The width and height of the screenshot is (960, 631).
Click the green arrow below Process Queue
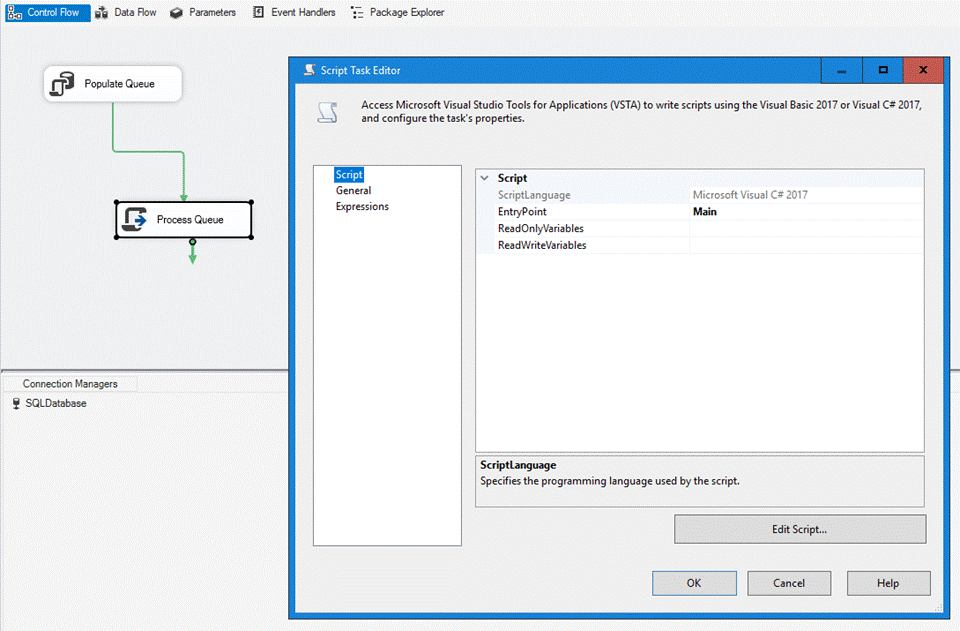(x=192, y=255)
